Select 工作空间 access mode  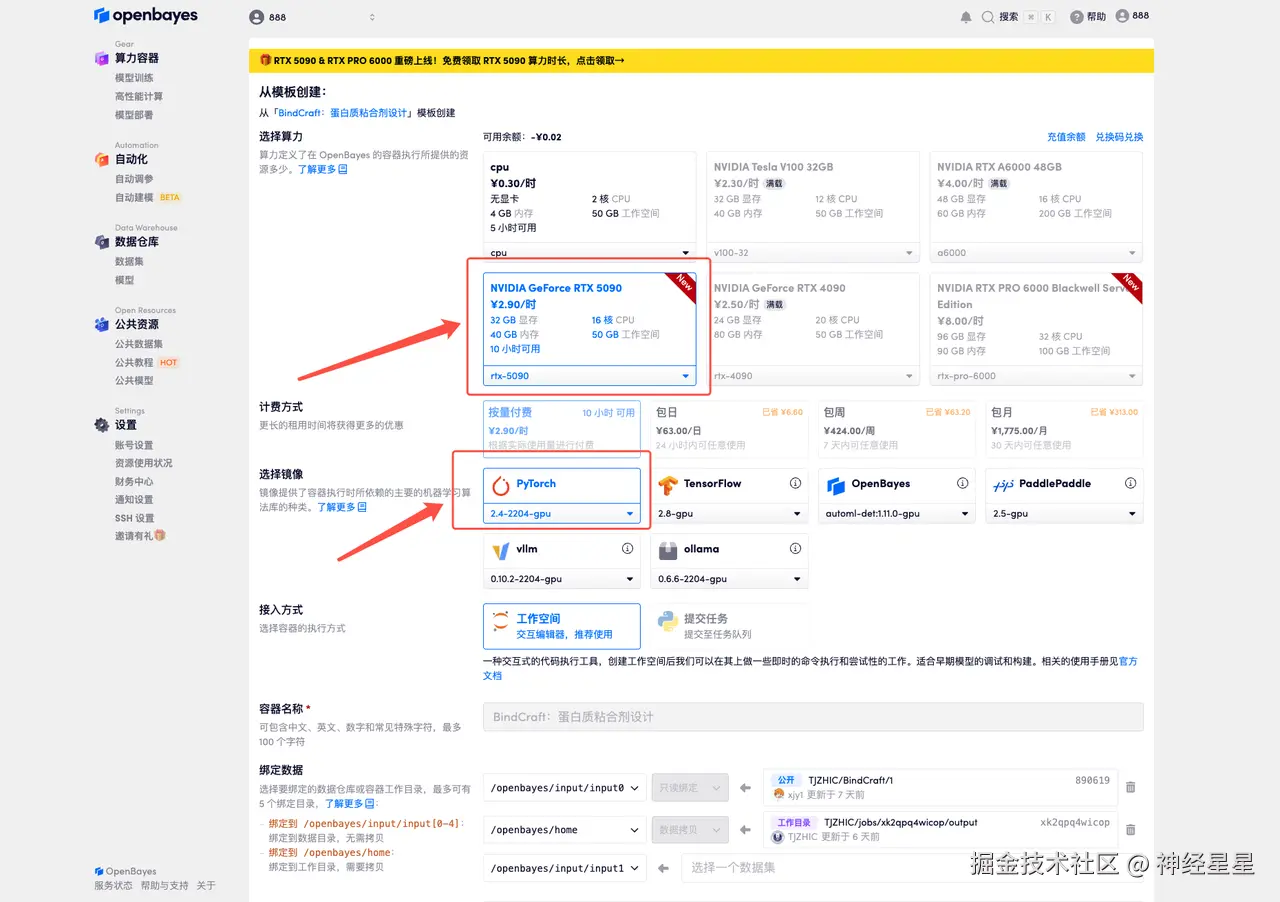click(x=562, y=626)
